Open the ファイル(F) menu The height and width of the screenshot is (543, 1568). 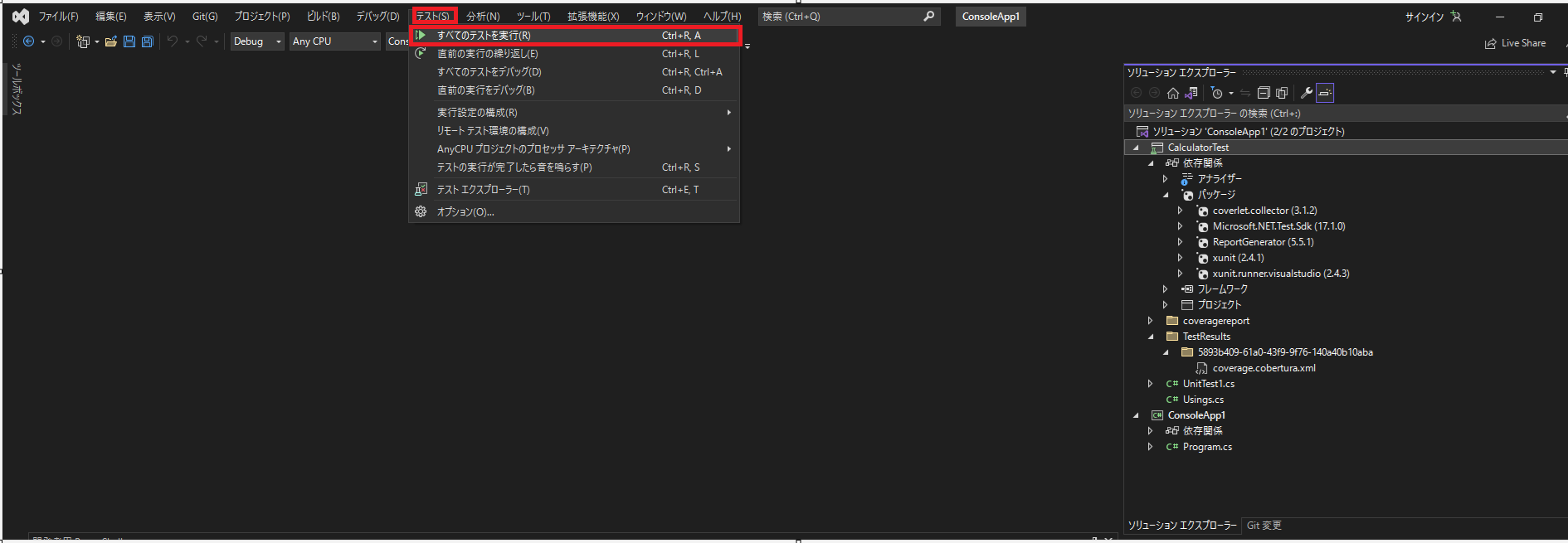tap(58, 17)
